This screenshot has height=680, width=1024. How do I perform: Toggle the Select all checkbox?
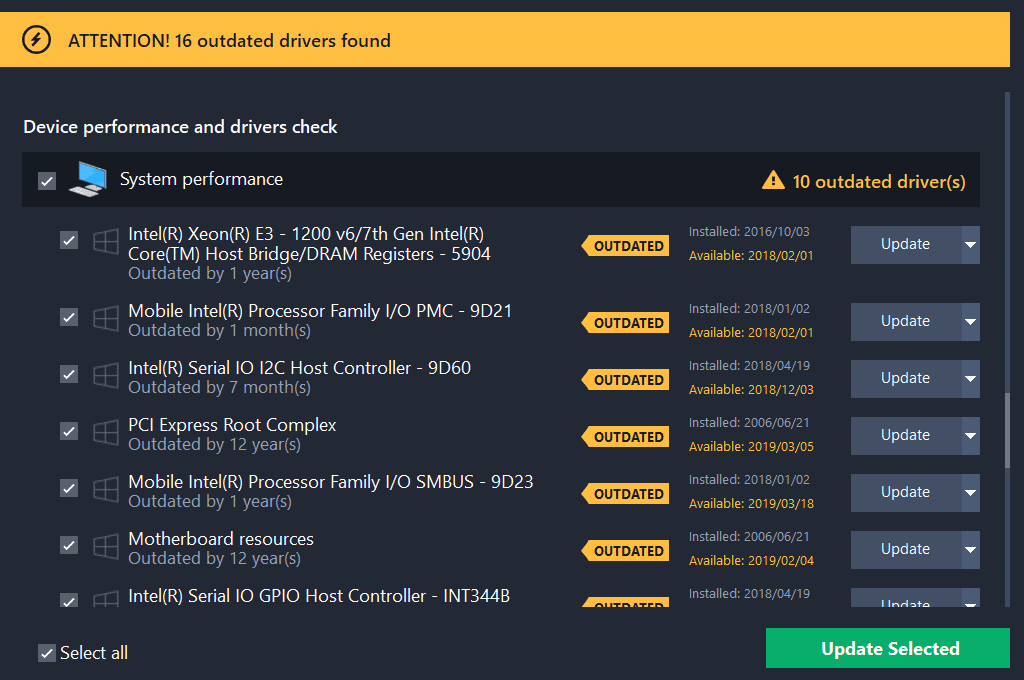(x=47, y=653)
